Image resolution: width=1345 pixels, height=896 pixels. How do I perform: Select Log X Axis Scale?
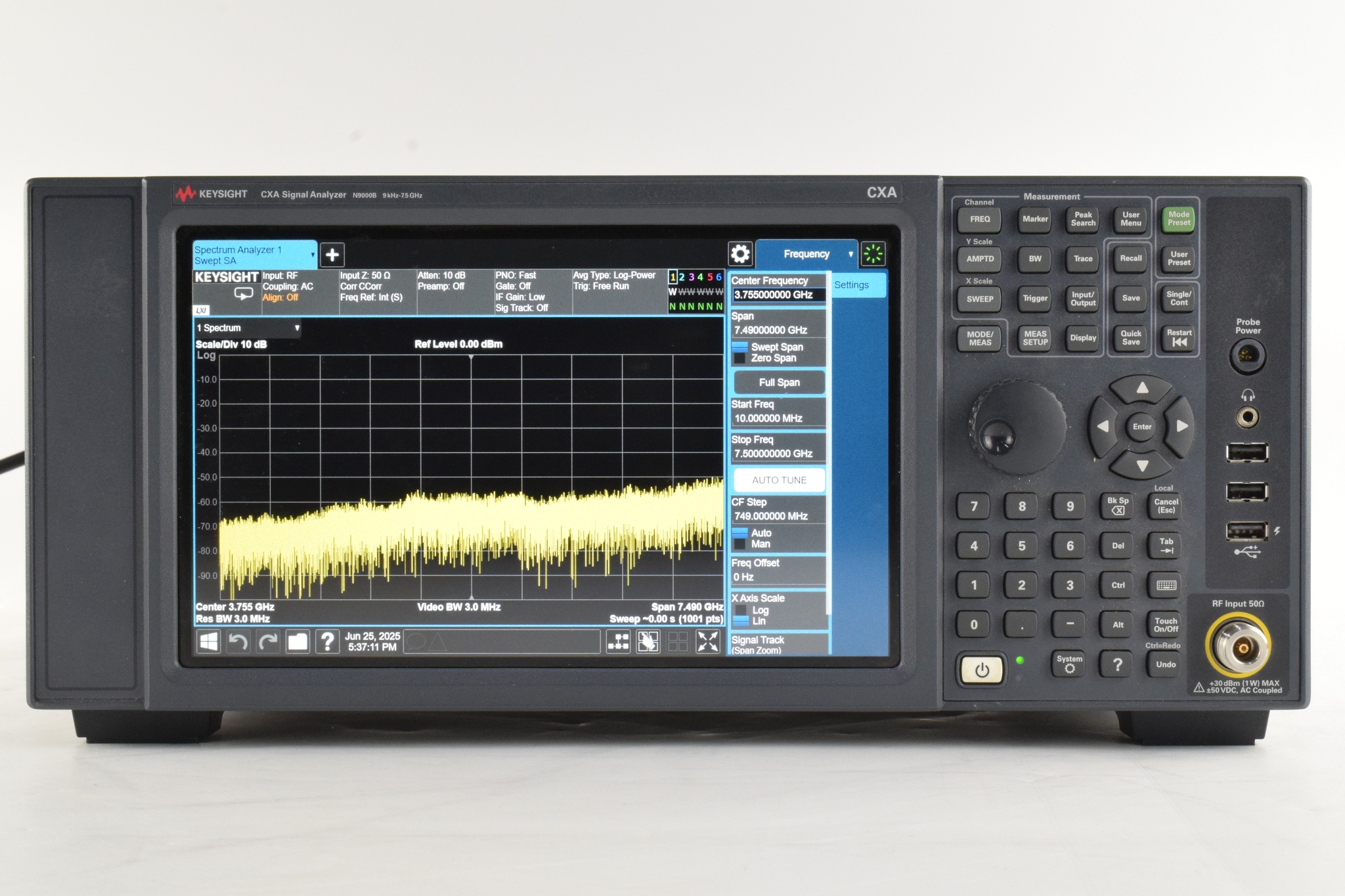(x=751, y=610)
